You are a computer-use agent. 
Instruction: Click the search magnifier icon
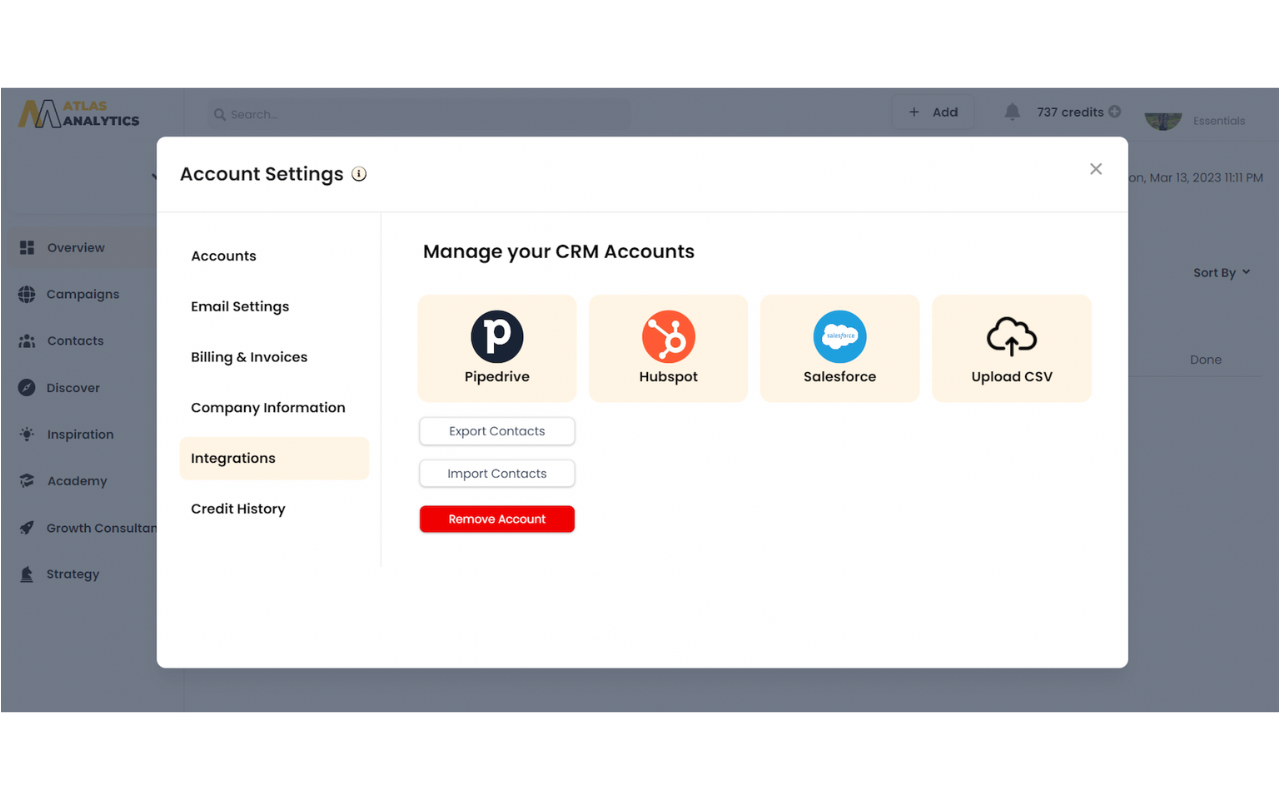[220, 115]
